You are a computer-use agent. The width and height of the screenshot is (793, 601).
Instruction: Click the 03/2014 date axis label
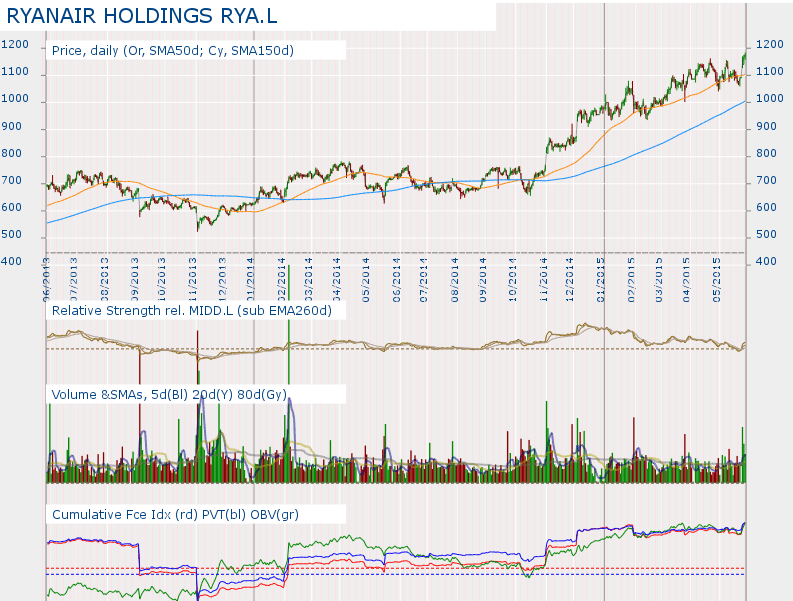pyautogui.click(x=308, y=280)
